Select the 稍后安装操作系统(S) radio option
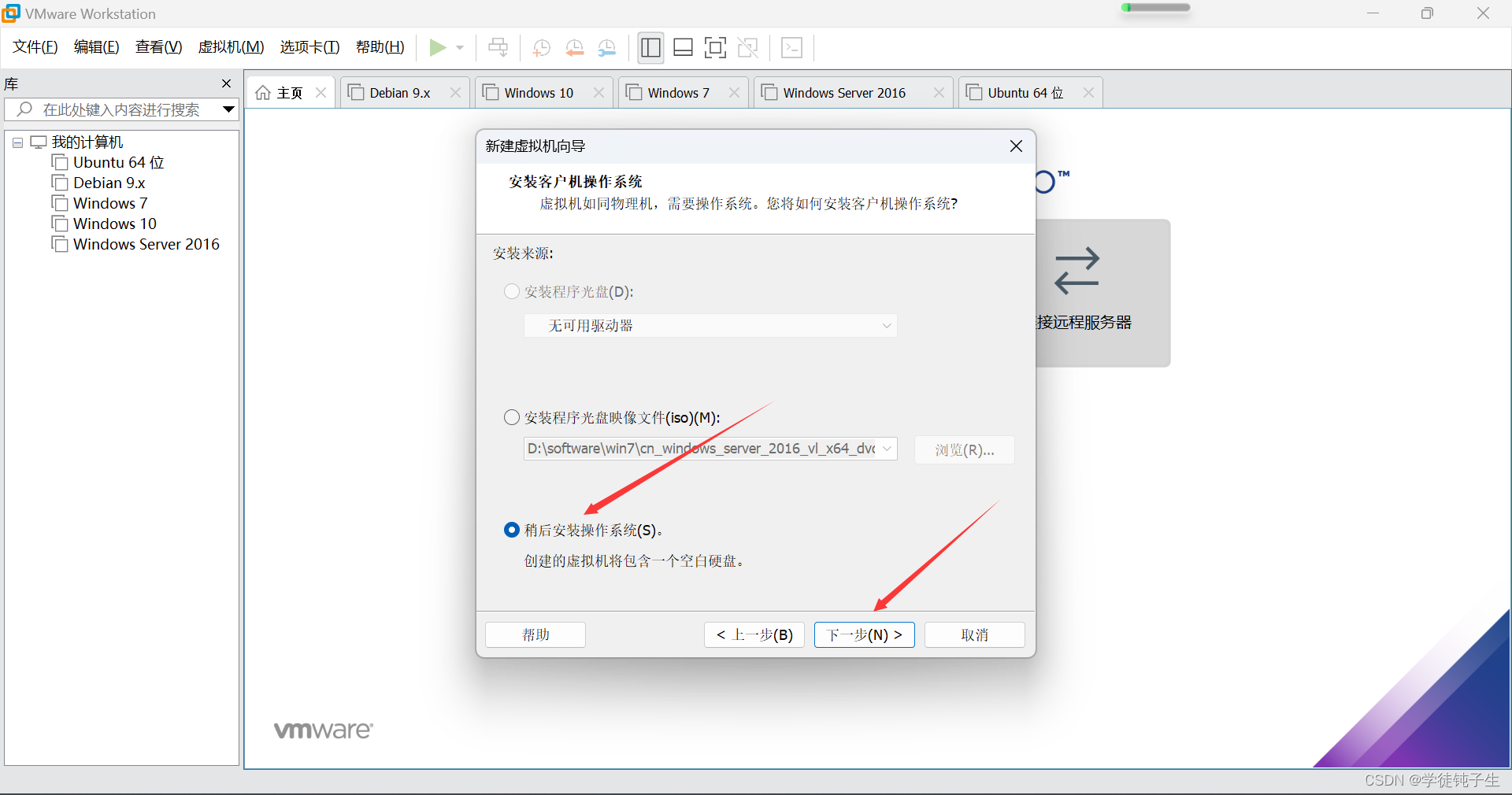 tap(512, 531)
